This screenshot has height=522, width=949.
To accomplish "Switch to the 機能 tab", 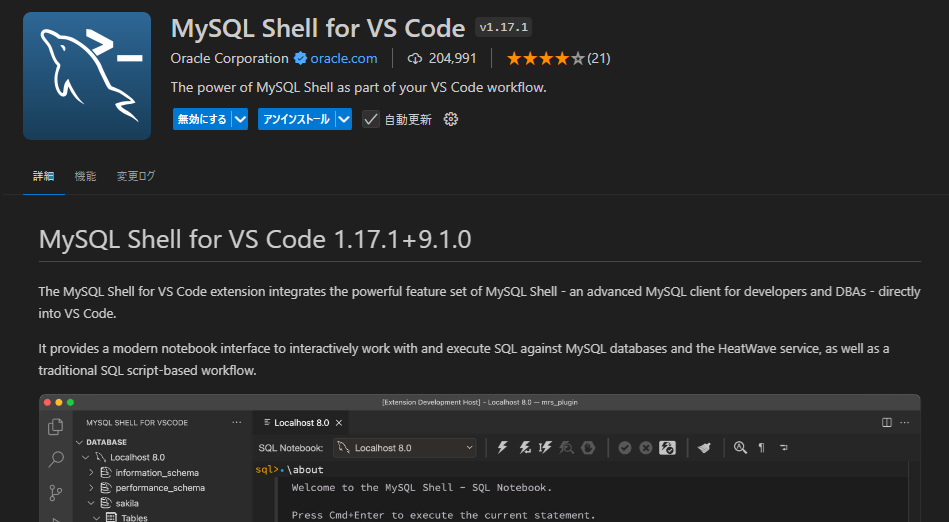I will (x=85, y=176).
